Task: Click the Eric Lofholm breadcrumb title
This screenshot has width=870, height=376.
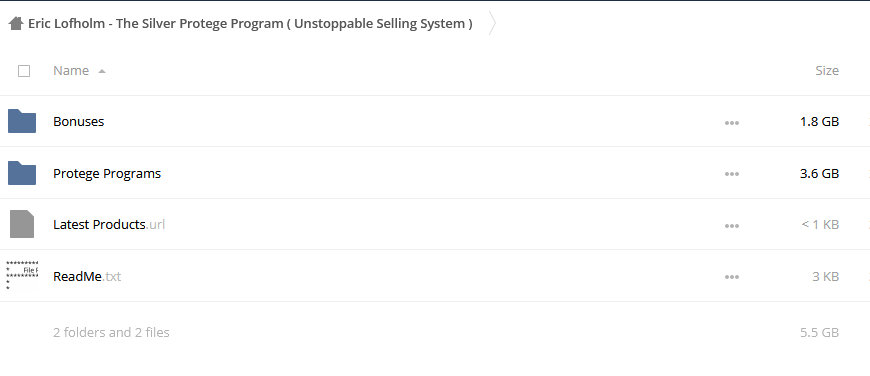Action: [x=250, y=24]
